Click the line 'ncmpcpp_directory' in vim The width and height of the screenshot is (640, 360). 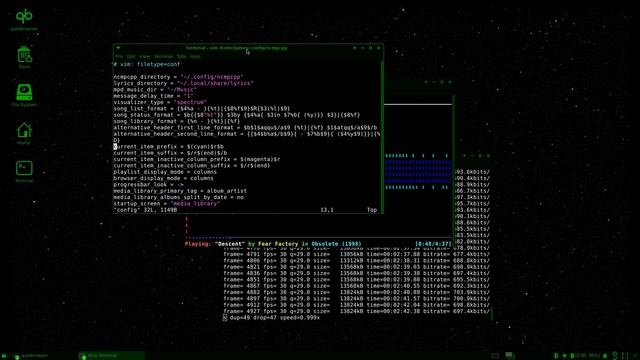point(178,77)
